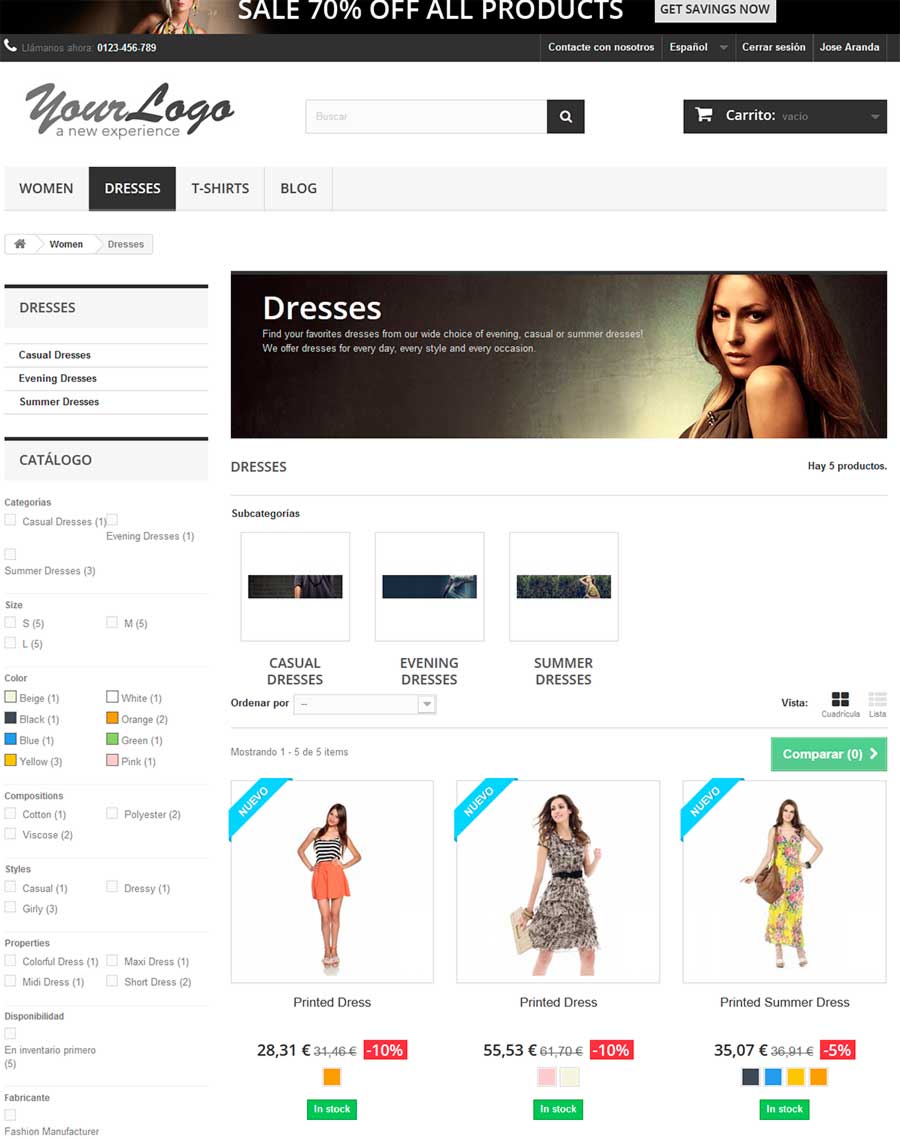The height and width of the screenshot is (1138, 900).
Task: Select the orange swatch under Printed Dress
Action: tap(331, 1076)
